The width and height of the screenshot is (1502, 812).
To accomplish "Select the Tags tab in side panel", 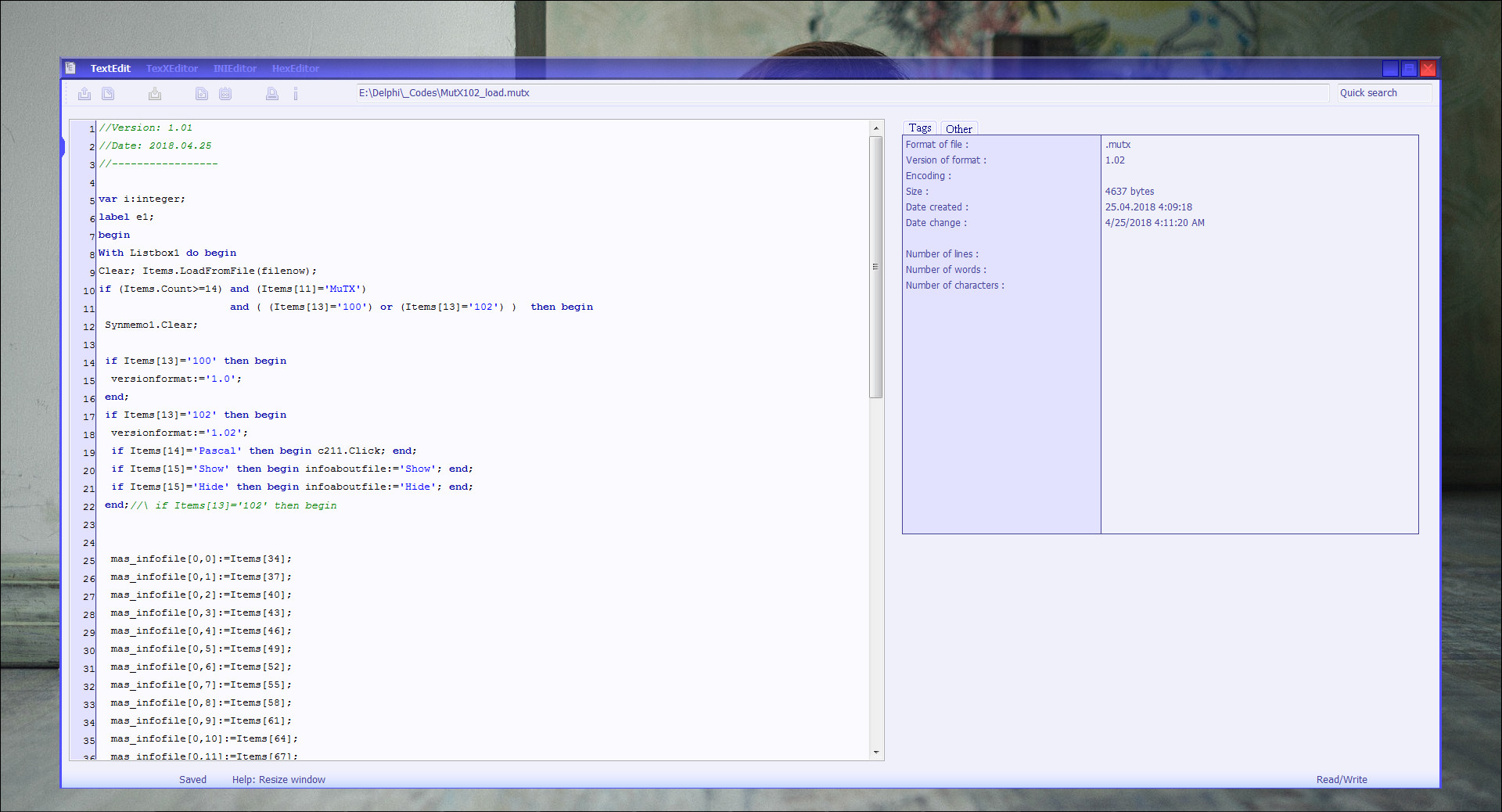I will [920, 128].
